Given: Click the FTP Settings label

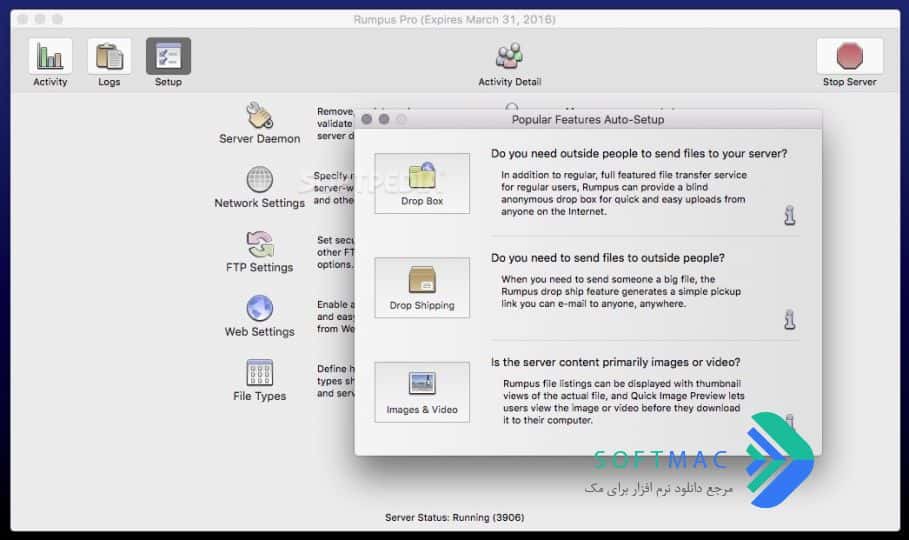Looking at the screenshot, I should click(x=260, y=267).
